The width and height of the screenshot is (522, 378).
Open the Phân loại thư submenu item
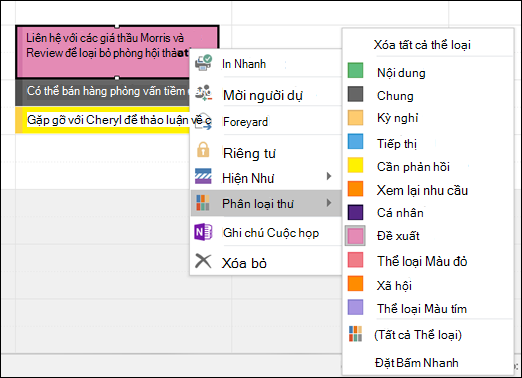point(266,203)
